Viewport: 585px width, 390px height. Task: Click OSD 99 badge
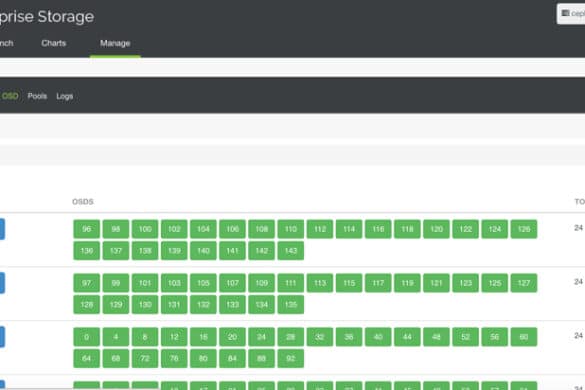tap(116, 283)
